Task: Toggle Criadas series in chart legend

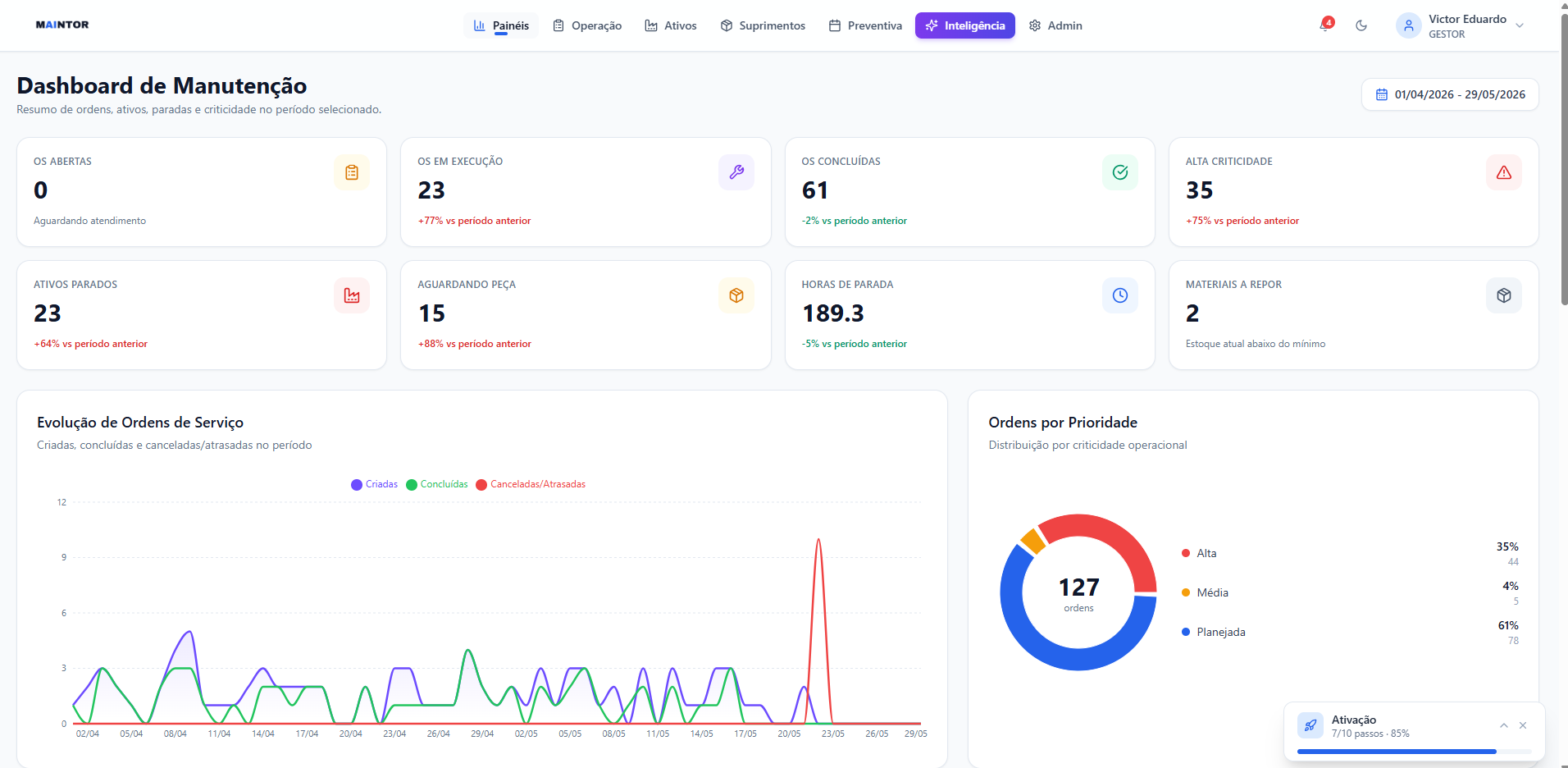Action: click(375, 484)
